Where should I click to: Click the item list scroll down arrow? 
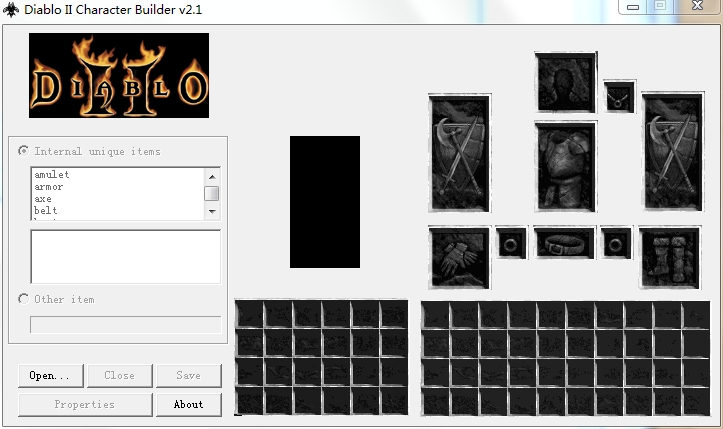coord(212,211)
